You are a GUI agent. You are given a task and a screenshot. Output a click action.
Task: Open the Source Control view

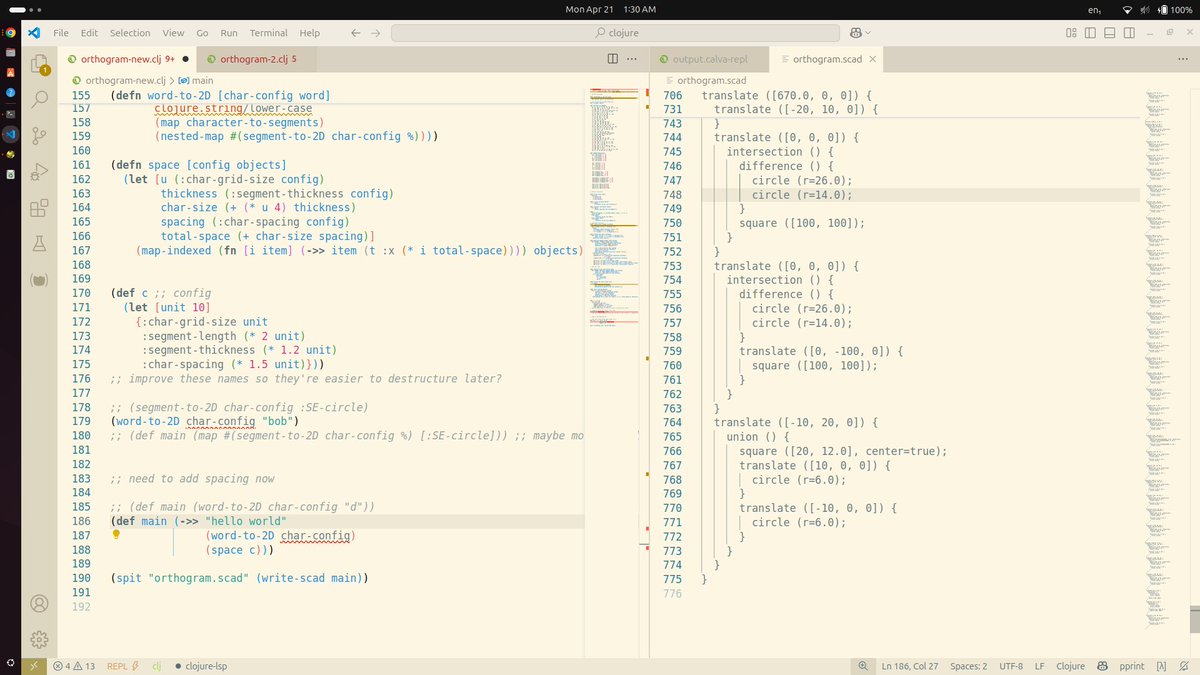(40, 136)
